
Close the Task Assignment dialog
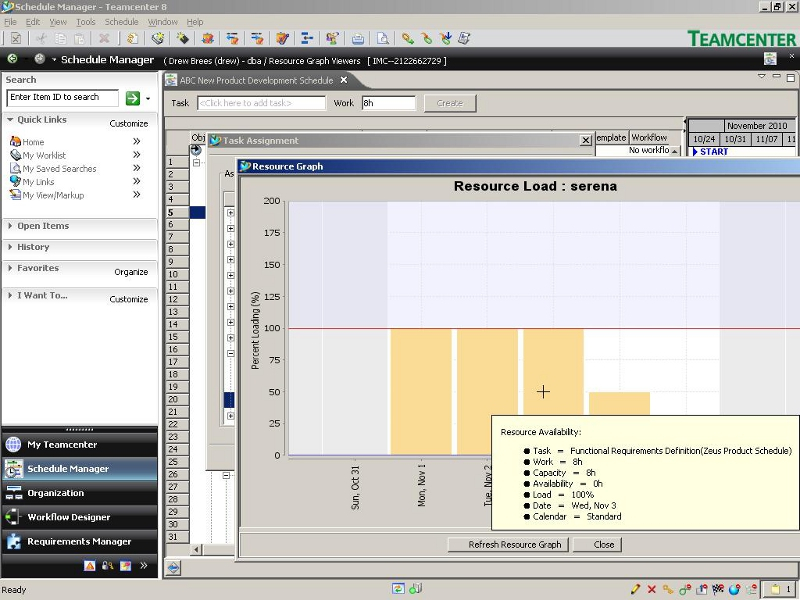586,140
